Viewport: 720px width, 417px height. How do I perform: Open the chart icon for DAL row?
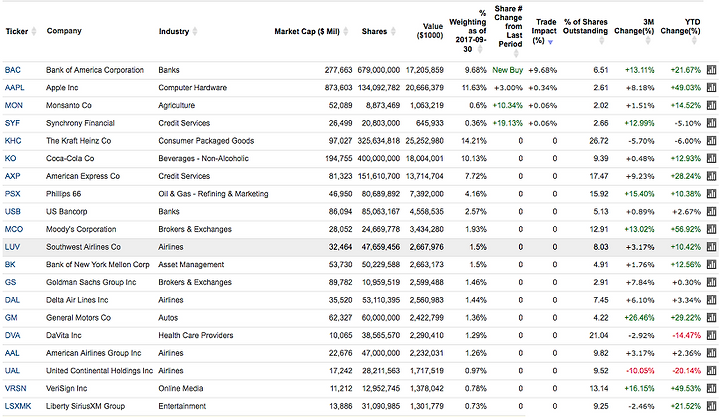tap(711, 299)
